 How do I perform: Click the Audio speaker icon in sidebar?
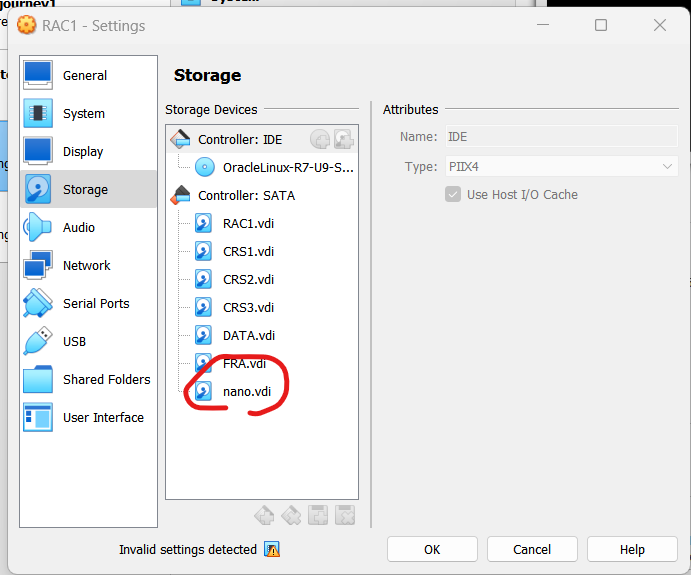click(x=38, y=227)
